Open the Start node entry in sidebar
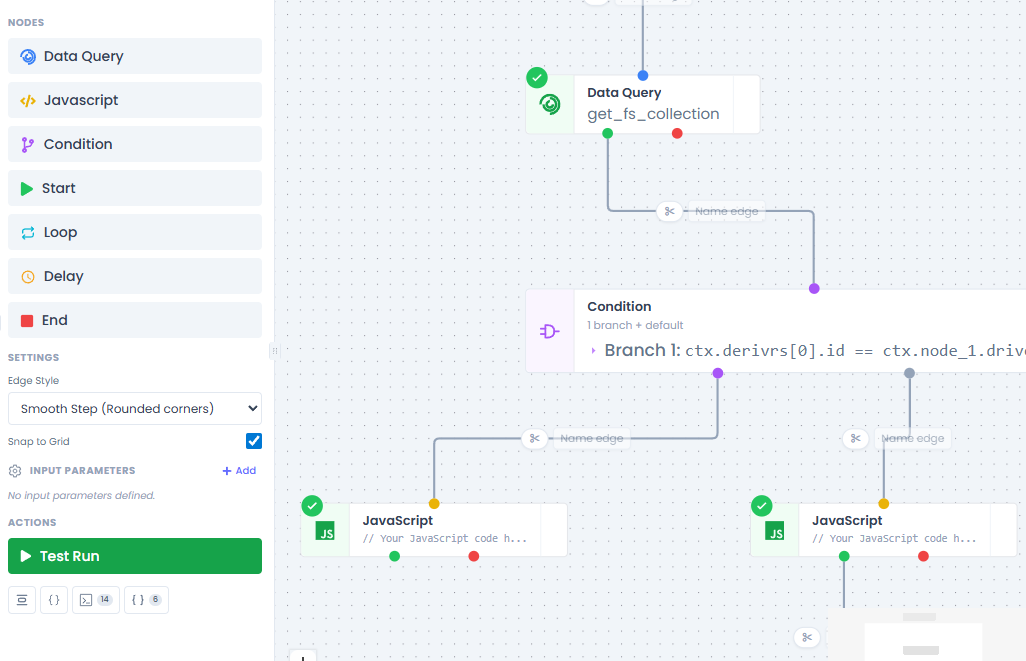1026x661 pixels. [135, 188]
